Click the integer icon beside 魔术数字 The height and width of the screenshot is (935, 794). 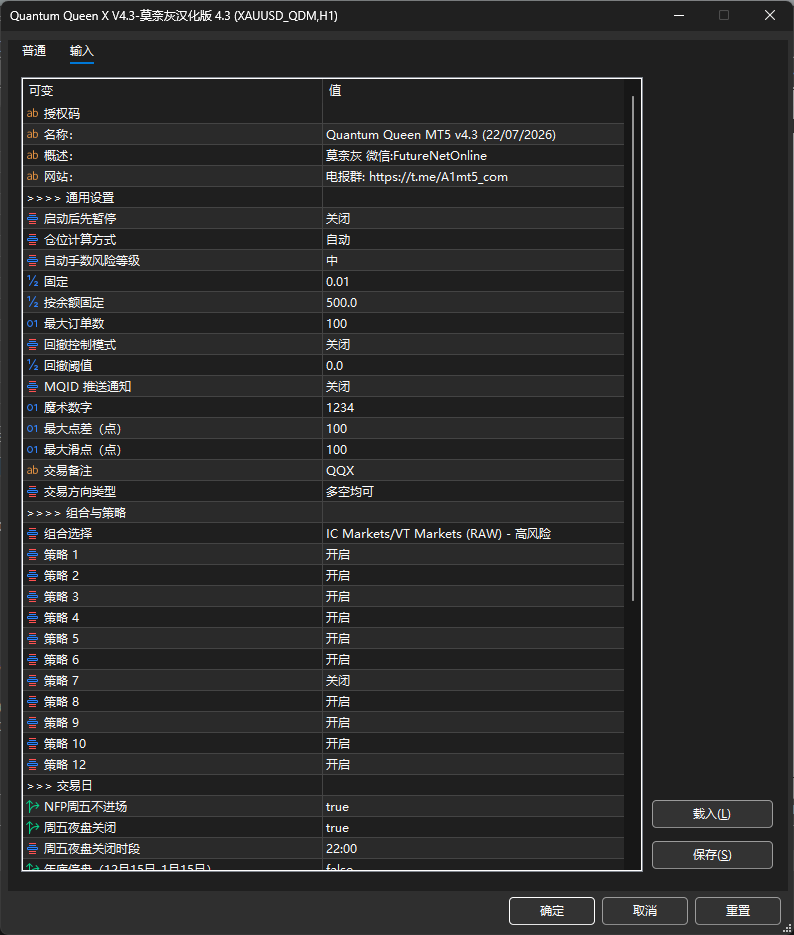pos(33,408)
